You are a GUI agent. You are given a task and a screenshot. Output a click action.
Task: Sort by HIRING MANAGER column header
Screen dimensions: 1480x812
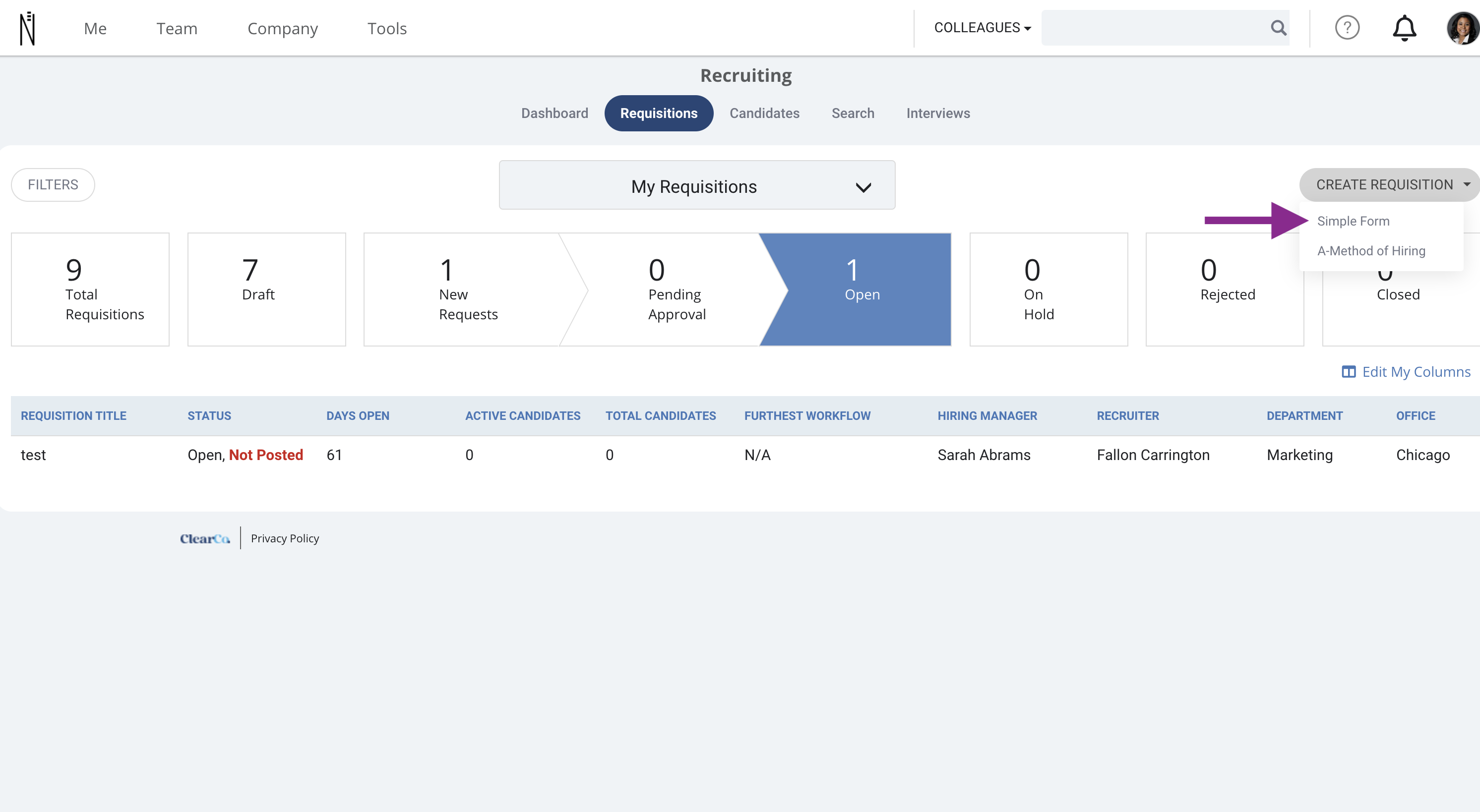(987, 416)
